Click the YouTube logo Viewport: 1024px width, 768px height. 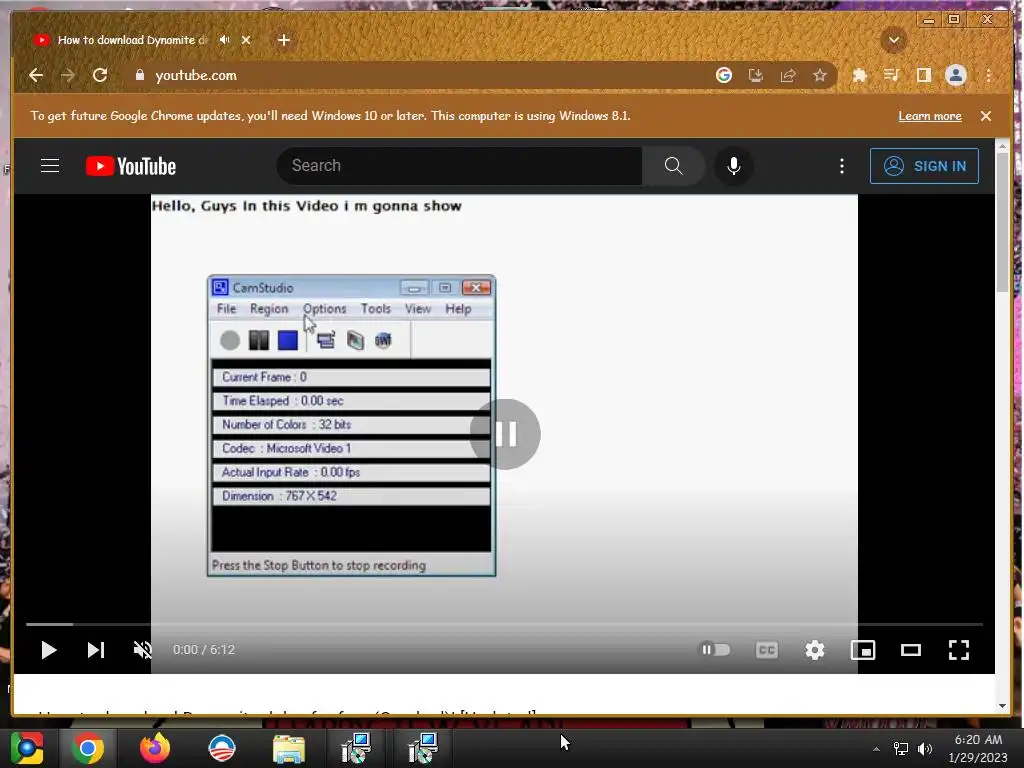tap(131, 166)
